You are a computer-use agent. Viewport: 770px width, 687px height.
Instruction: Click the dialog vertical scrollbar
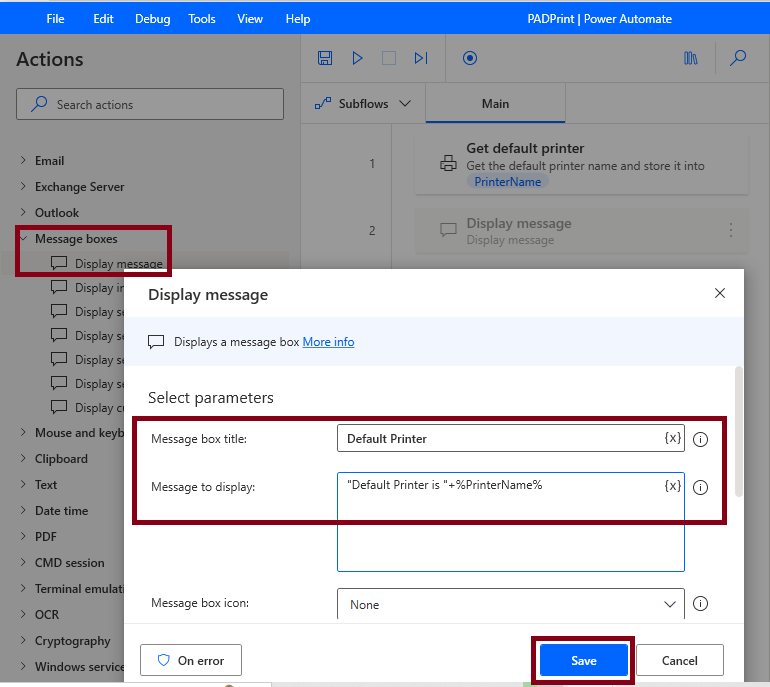click(x=738, y=432)
